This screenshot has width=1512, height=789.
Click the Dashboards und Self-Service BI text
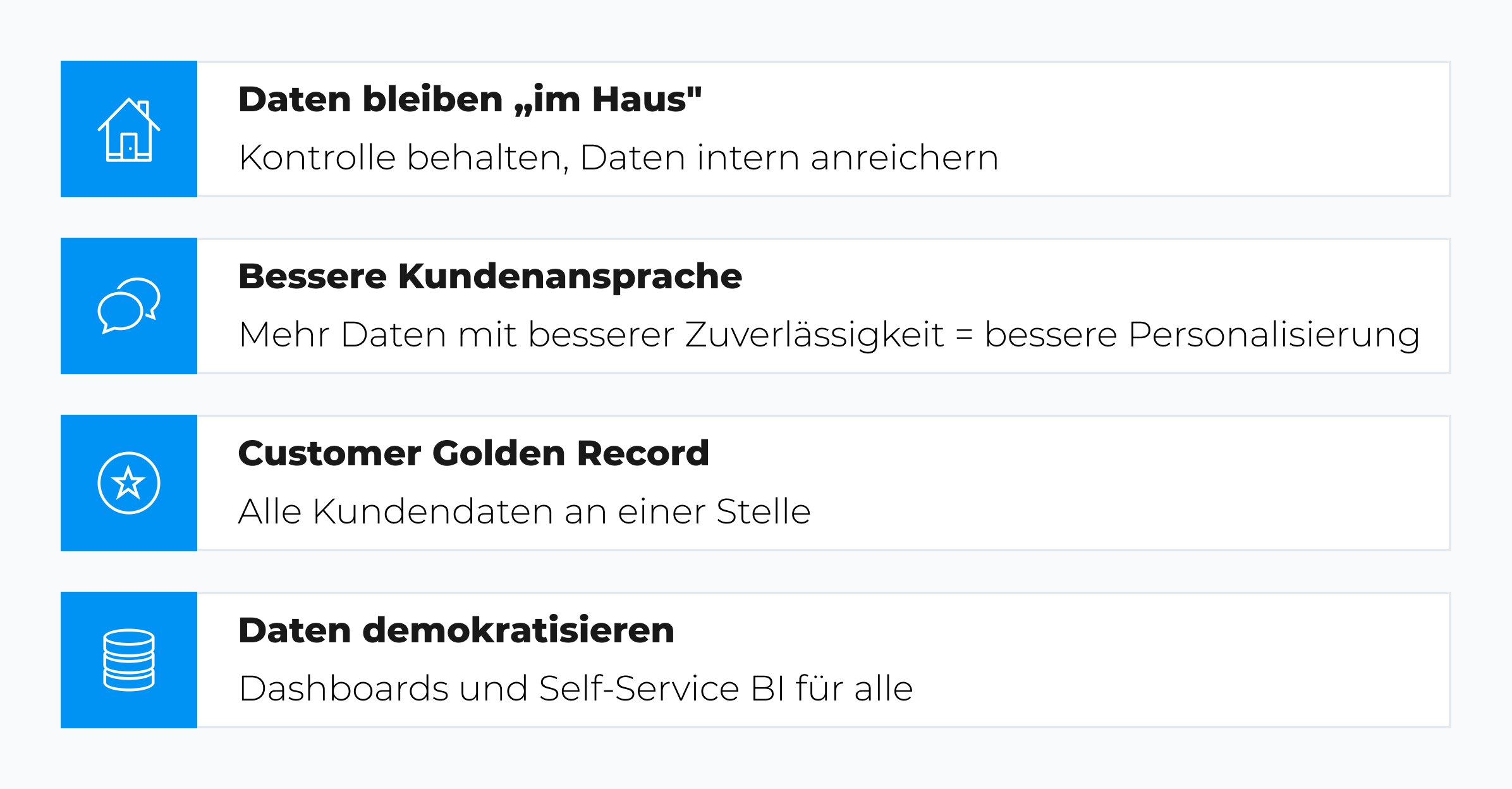click(575, 688)
